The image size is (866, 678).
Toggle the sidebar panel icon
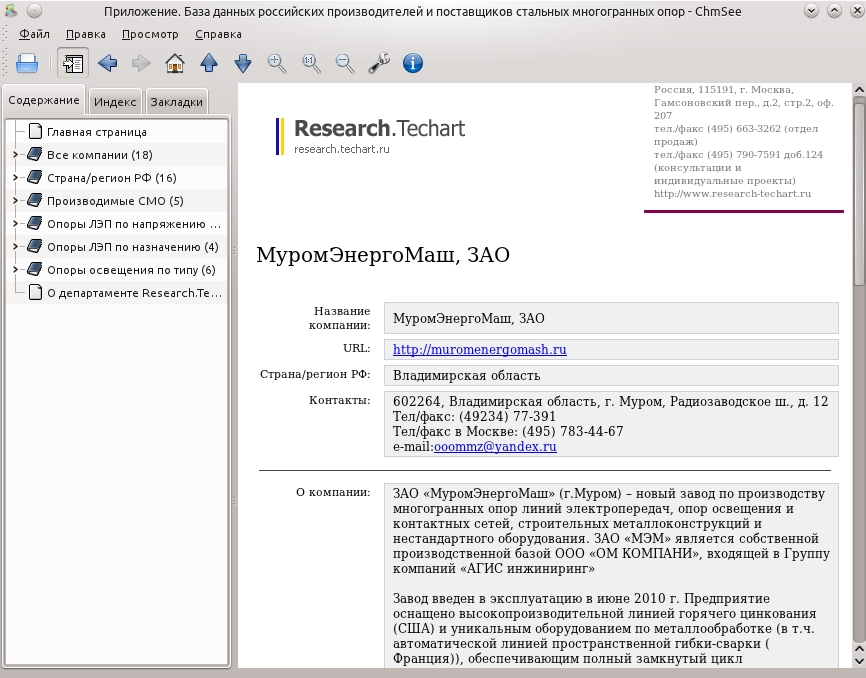click(x=73, y=63)
